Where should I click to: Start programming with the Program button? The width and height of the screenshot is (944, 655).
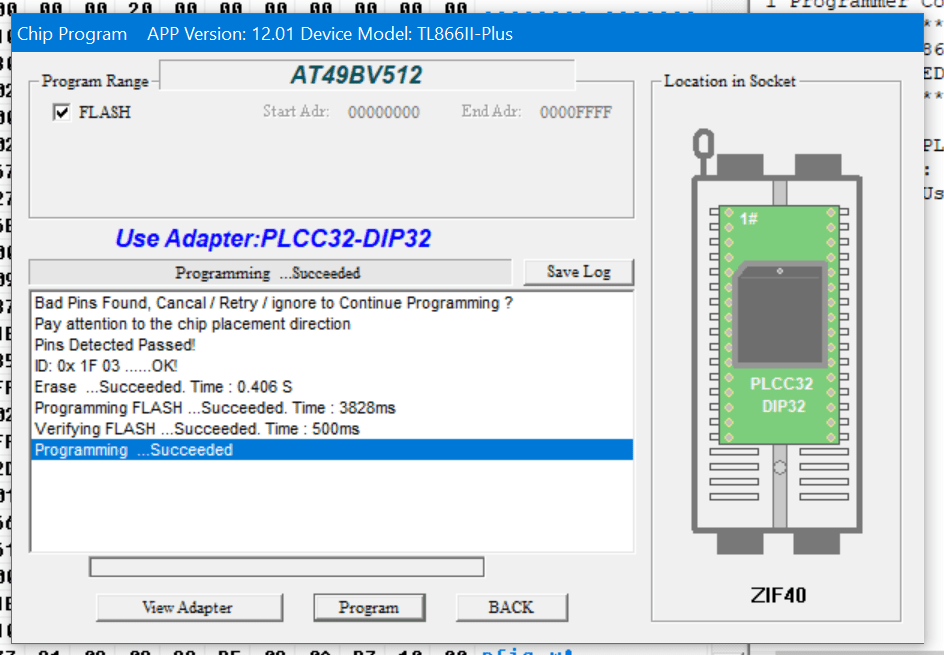click(369, 607)
